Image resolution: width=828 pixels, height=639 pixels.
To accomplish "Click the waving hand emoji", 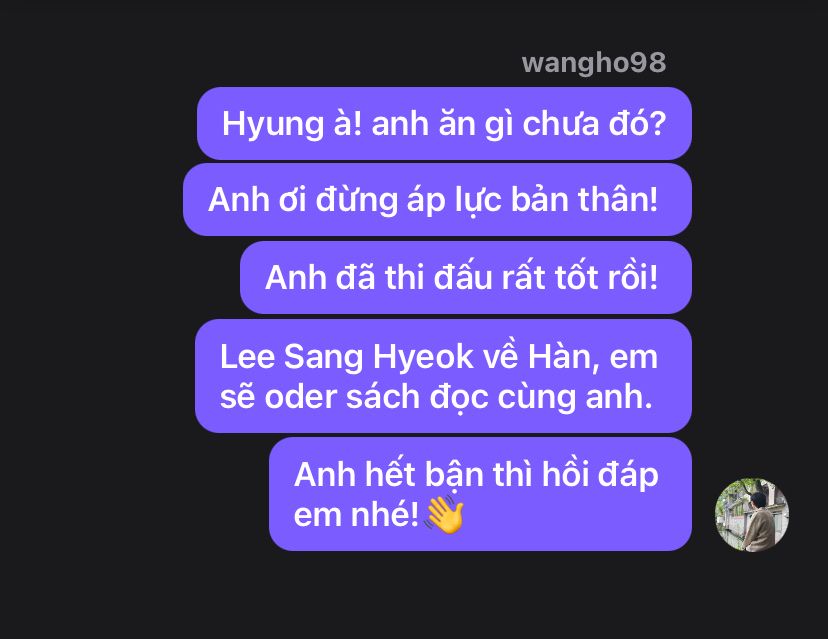I will pos(445,514).
